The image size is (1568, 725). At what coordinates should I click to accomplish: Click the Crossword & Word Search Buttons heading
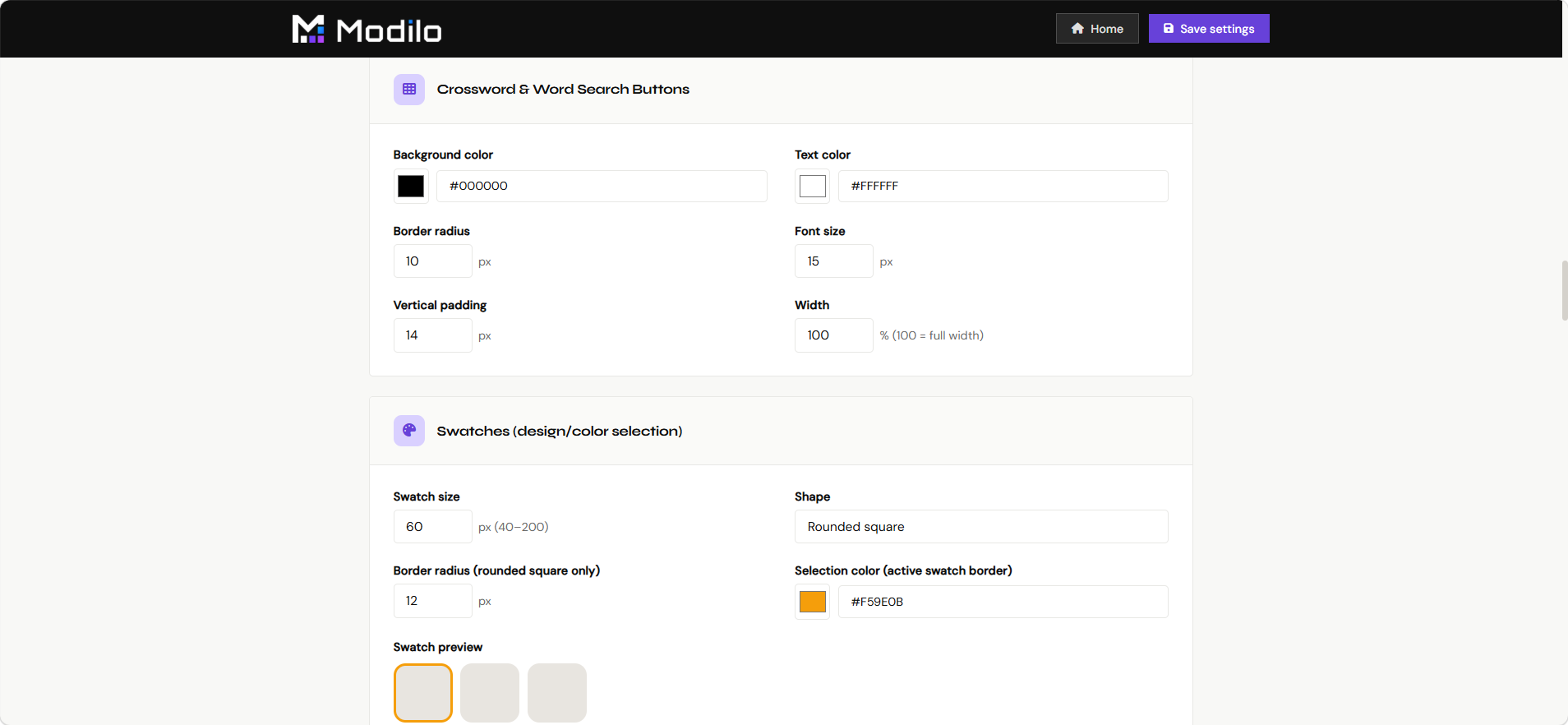tap(563, 89)
